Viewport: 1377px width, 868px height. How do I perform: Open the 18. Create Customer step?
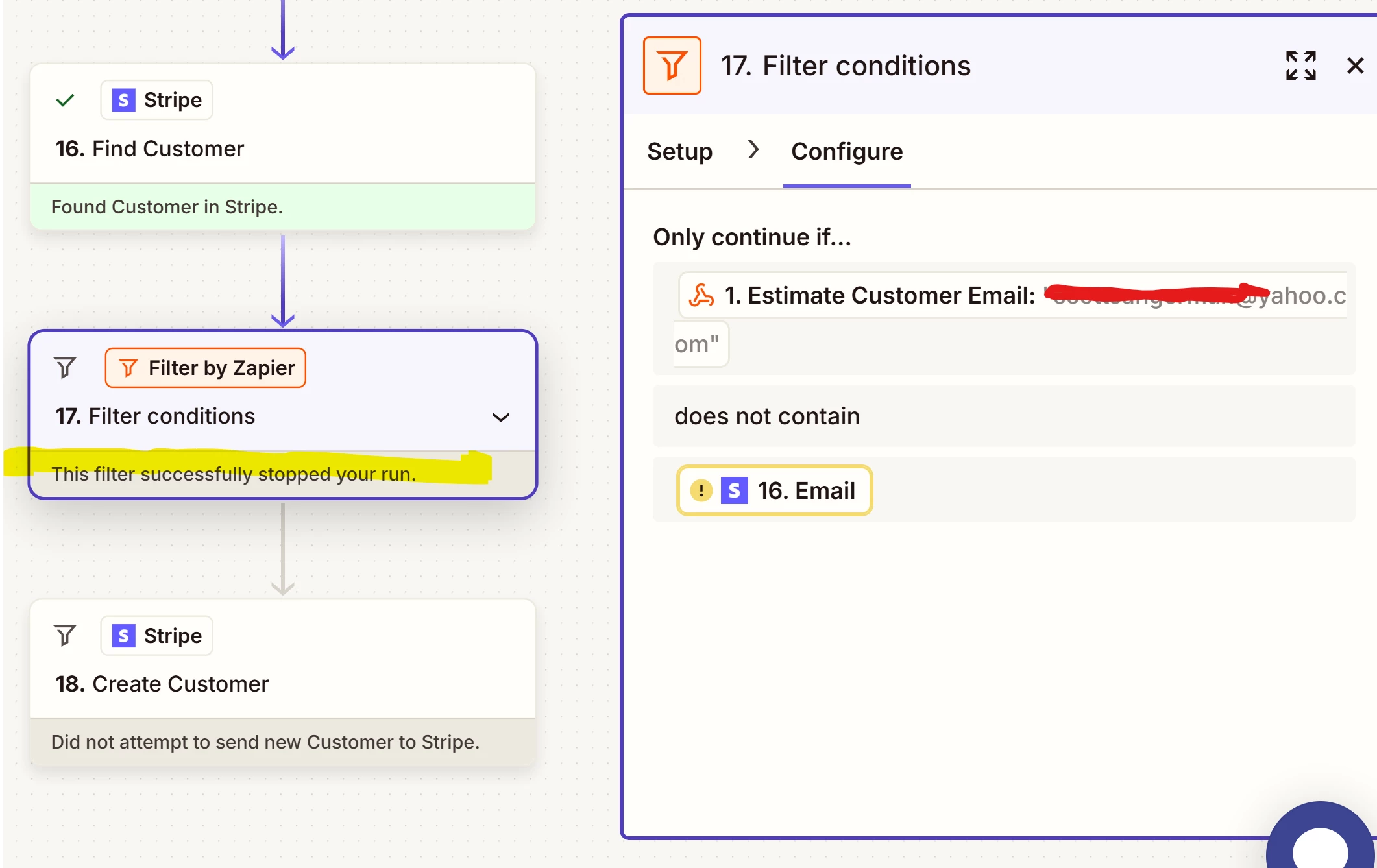tap(282, 684)
